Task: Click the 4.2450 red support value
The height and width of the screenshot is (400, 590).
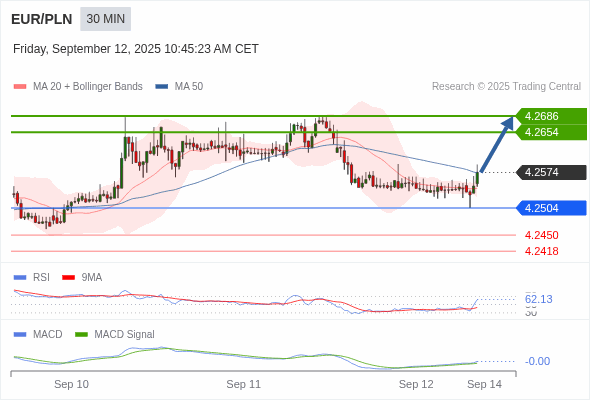Action: (x=541, y=235)
